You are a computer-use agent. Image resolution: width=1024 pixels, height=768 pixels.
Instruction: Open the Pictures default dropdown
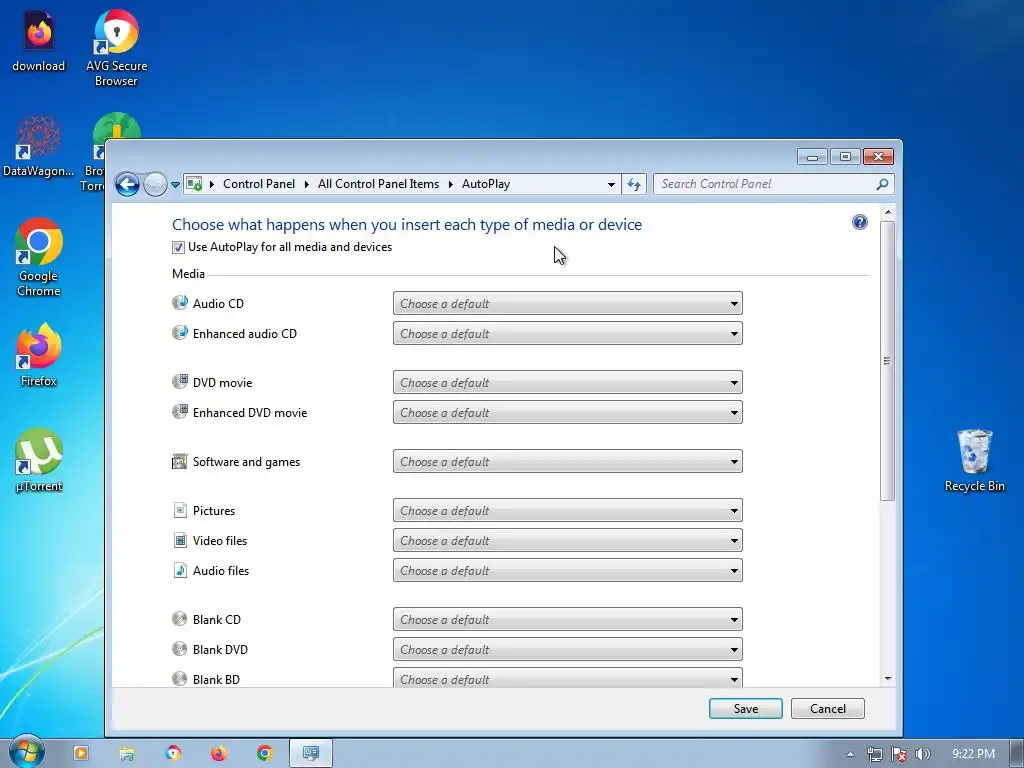point(568,510)
